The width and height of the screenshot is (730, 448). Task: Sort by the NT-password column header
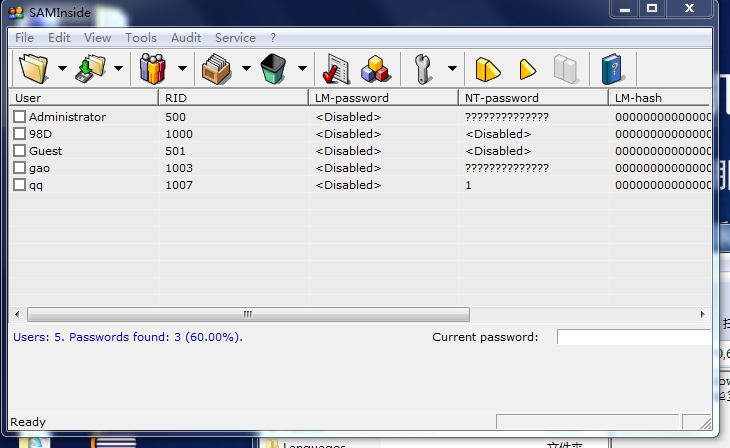534,98
